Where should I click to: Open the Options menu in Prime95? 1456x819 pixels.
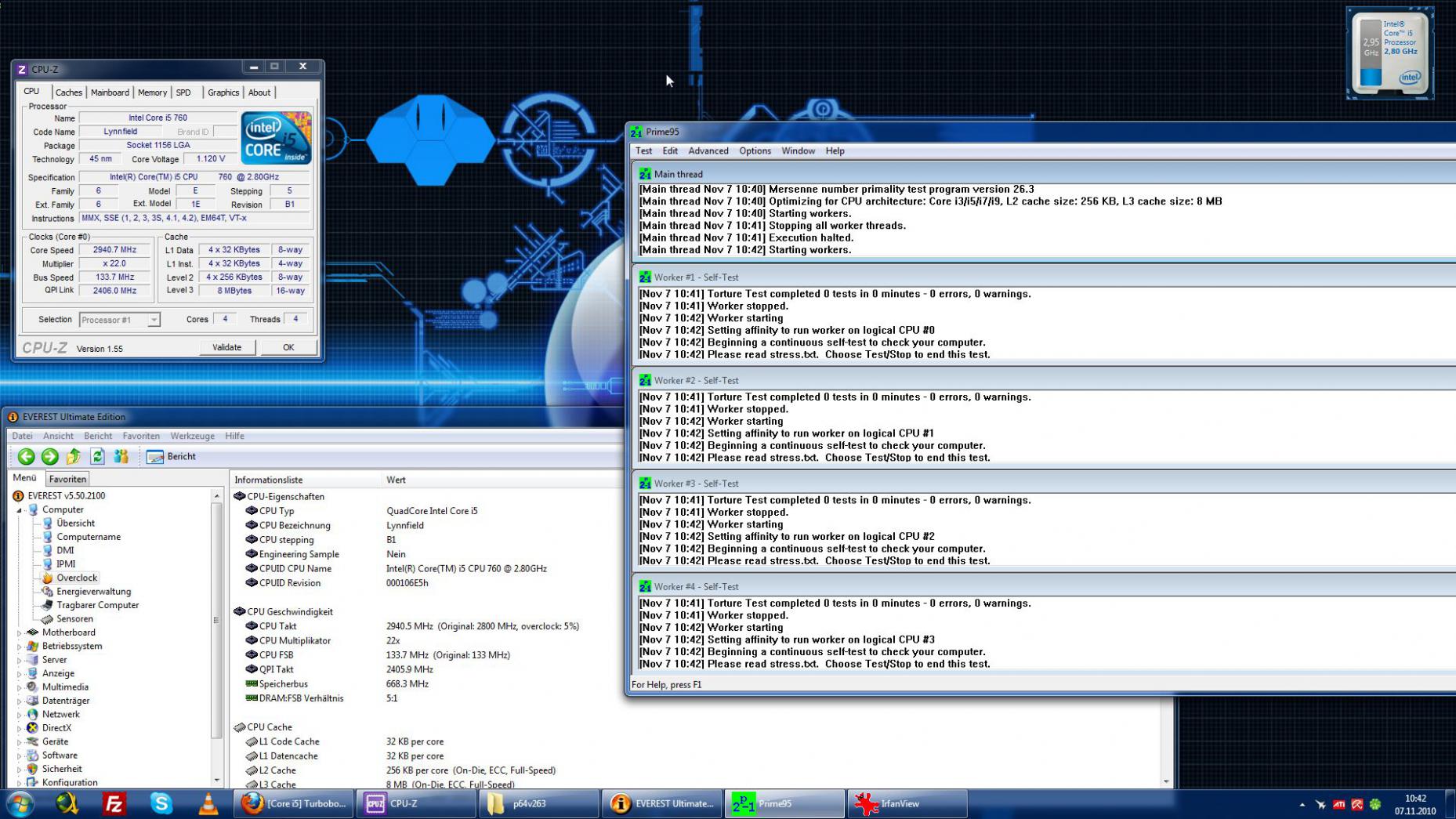click(x=755, y=151)
